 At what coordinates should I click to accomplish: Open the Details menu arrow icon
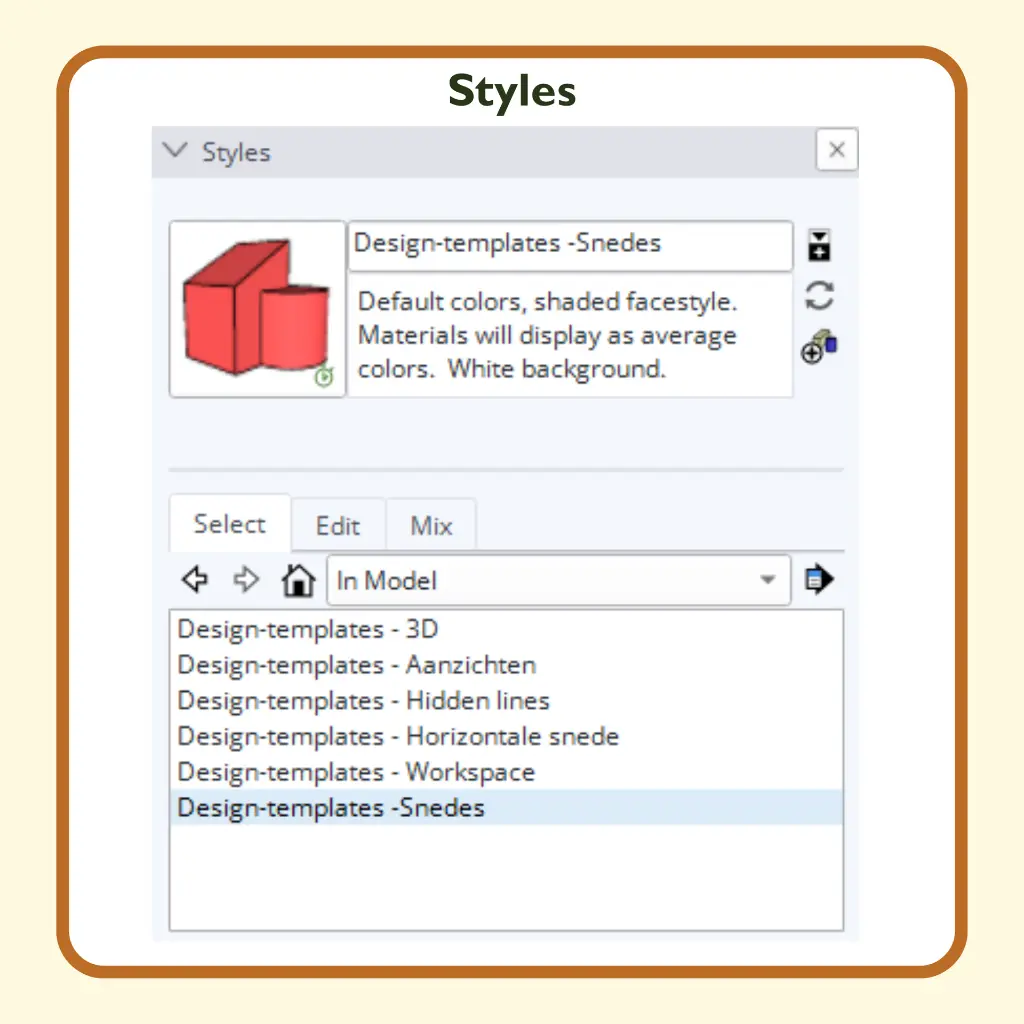coord(819,579)
